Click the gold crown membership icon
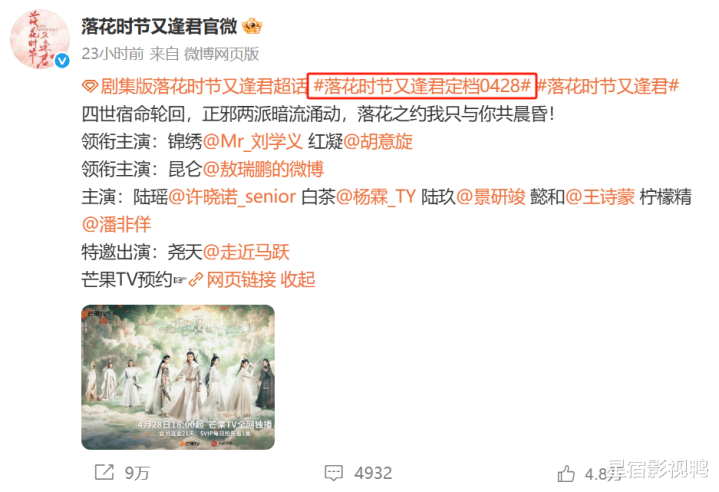Viewport: 719px width, 492px height. click(x=252, y=26)
